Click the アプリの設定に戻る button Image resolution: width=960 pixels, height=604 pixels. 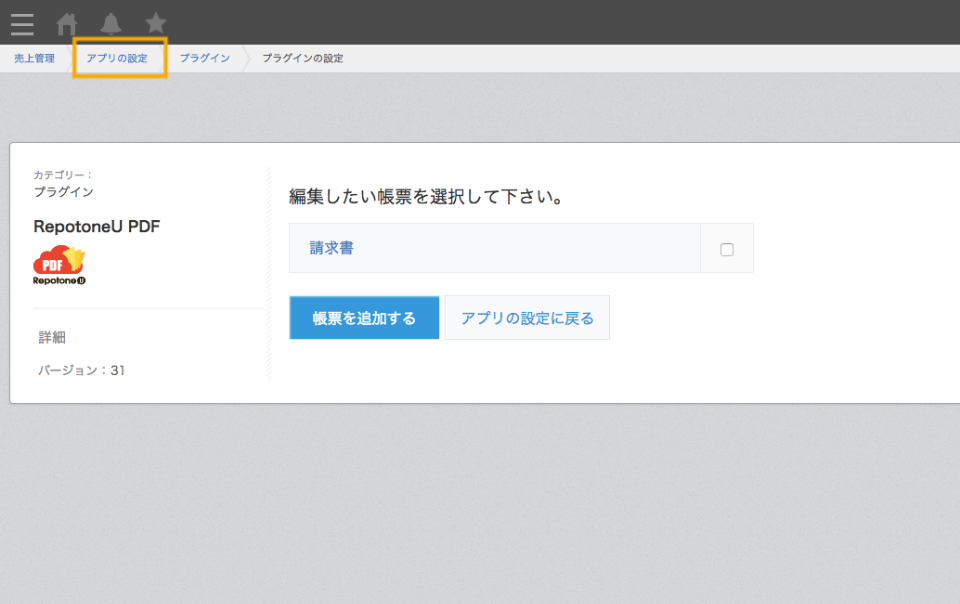527,318
